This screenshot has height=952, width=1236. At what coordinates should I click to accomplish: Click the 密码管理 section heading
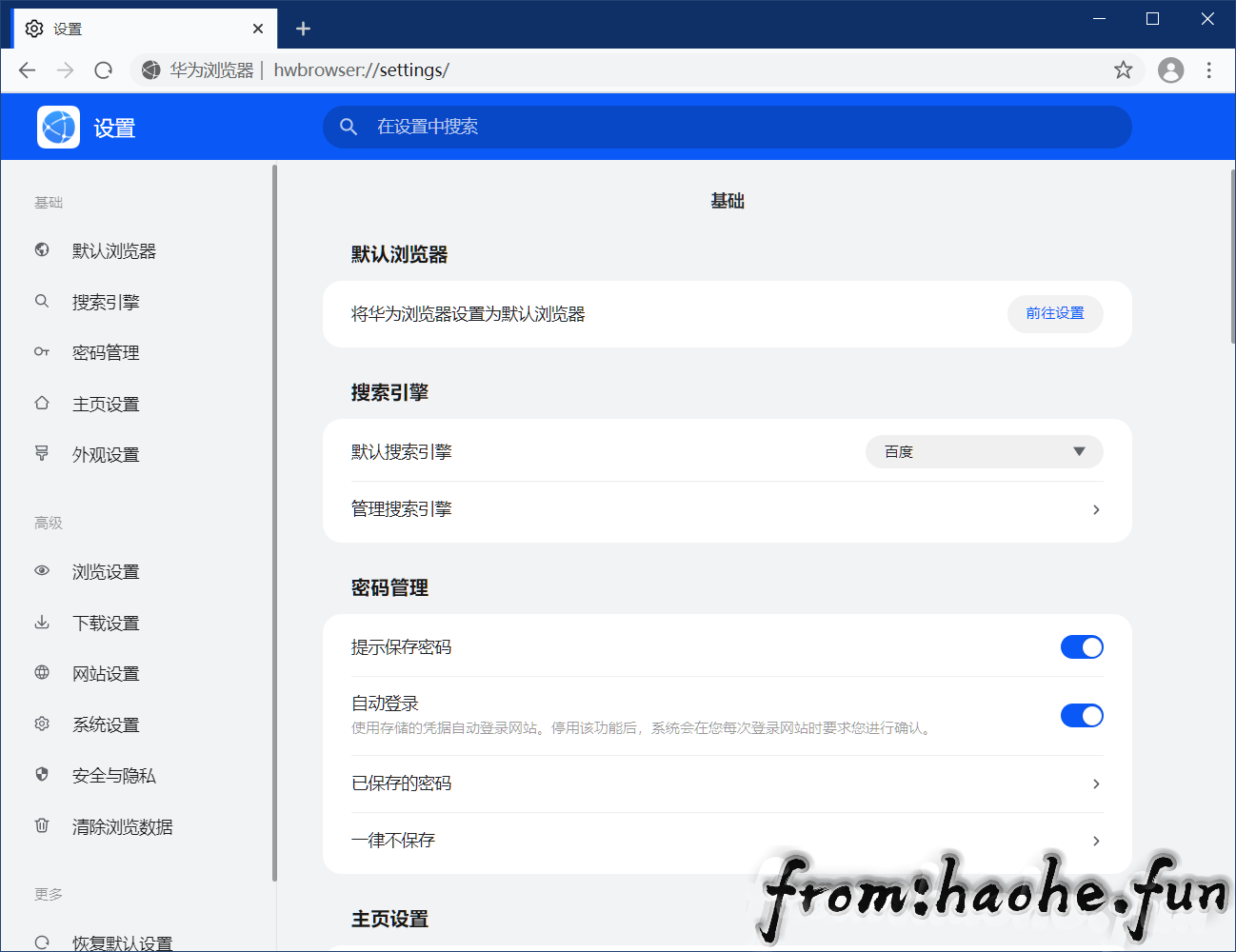pyautogui.click(x=389, y=587)
